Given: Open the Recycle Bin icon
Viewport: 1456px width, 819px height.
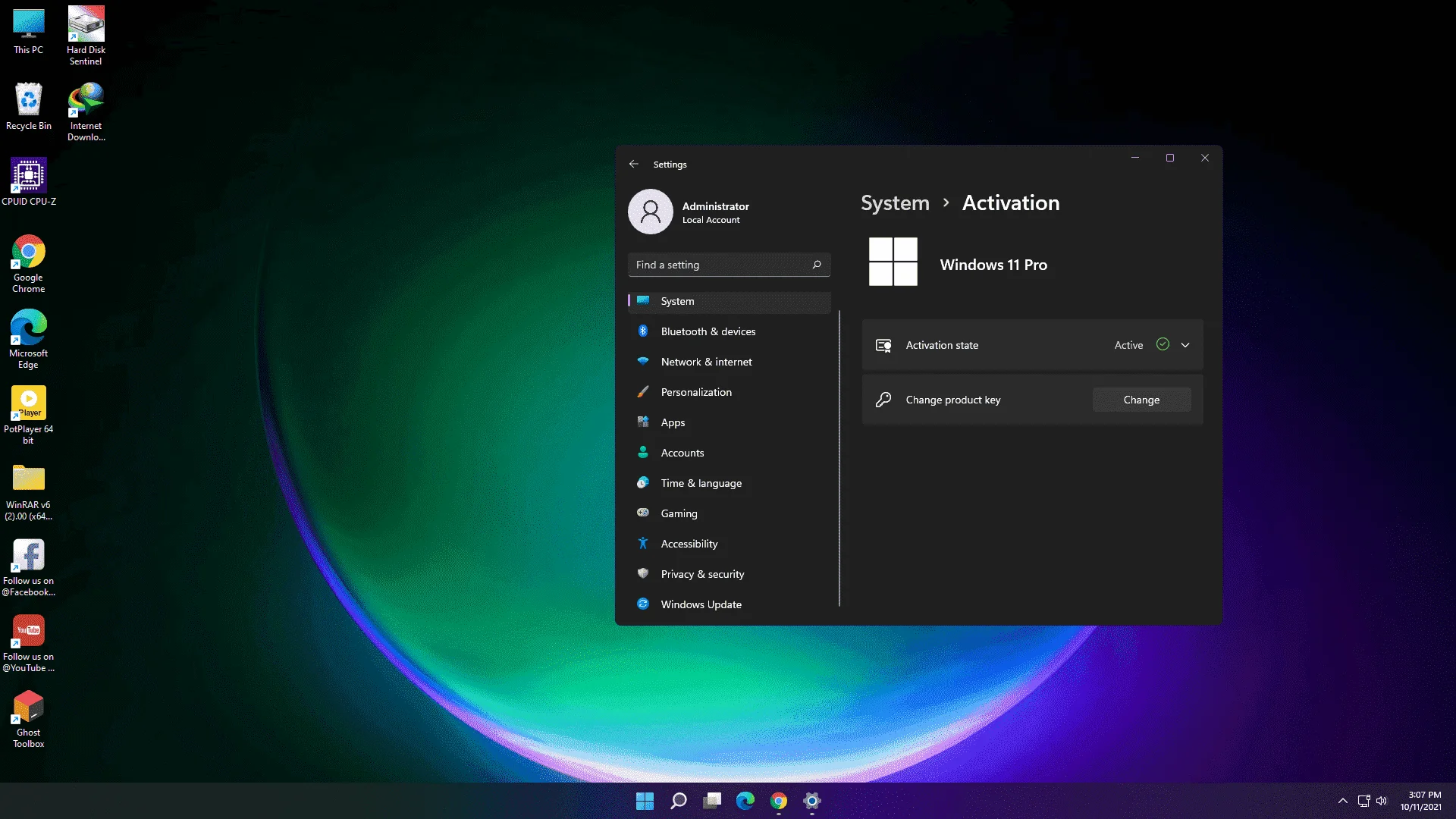Looking at the screenshot, I should pyautogui.click(x=28, y=107).
